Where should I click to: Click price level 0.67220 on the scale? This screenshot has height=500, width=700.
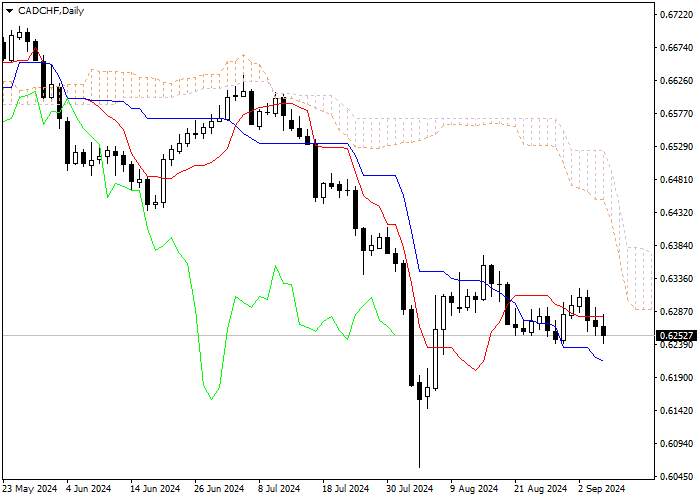pos(677,15)
